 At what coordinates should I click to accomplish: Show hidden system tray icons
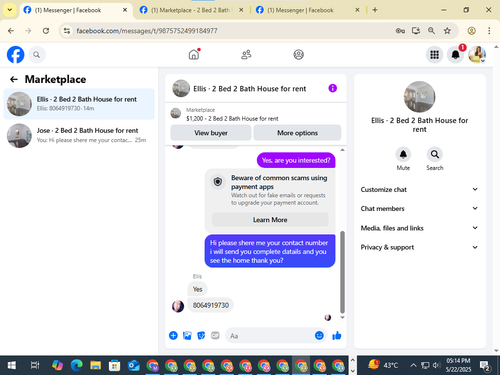coord(413,365)
